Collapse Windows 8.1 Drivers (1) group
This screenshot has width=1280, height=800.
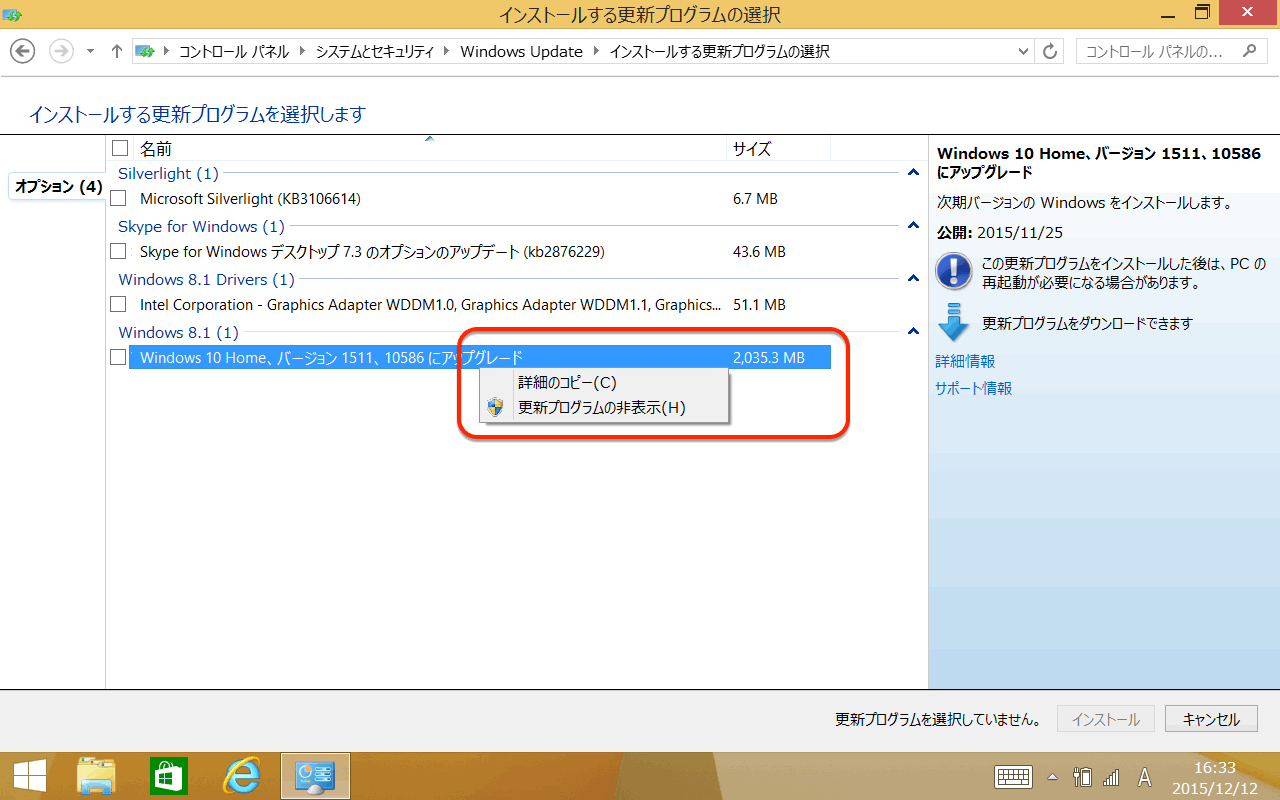[912, 279]
